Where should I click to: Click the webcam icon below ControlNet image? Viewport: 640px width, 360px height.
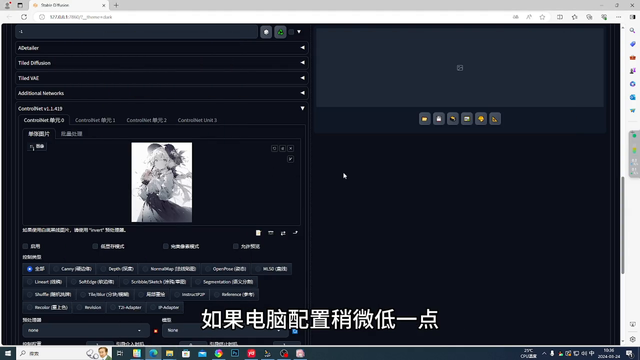[271, 233]
